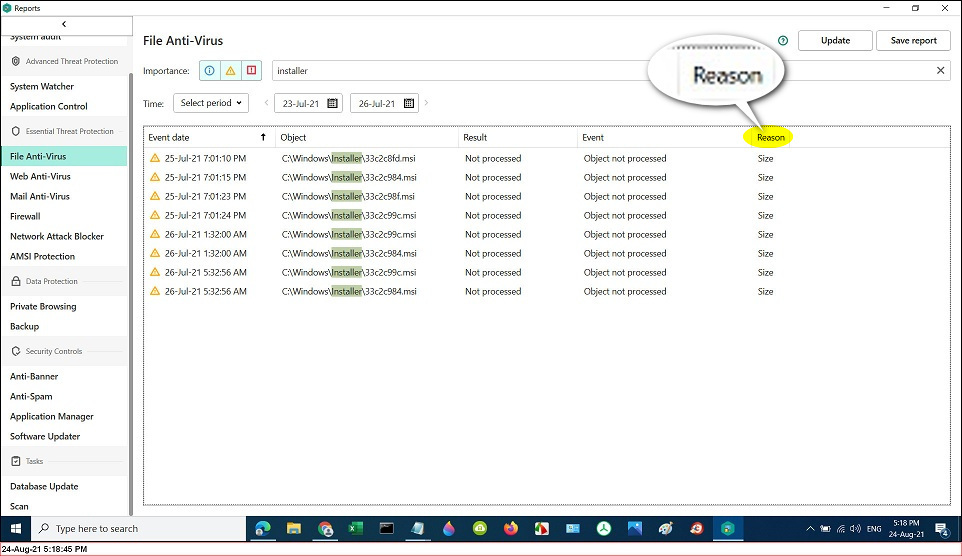The image size is (962, 556).
Task: Open Paint palette app from taskbar
Action: click(x=666, y=528)
